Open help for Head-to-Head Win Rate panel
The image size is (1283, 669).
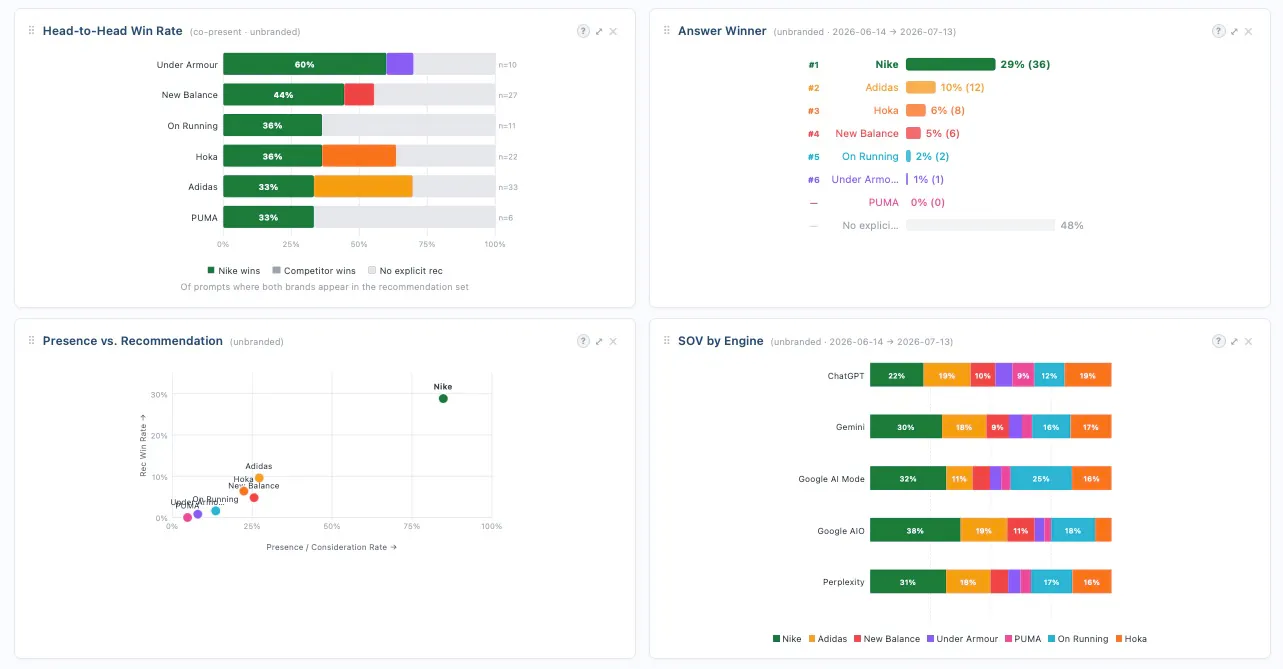[583, 31]
